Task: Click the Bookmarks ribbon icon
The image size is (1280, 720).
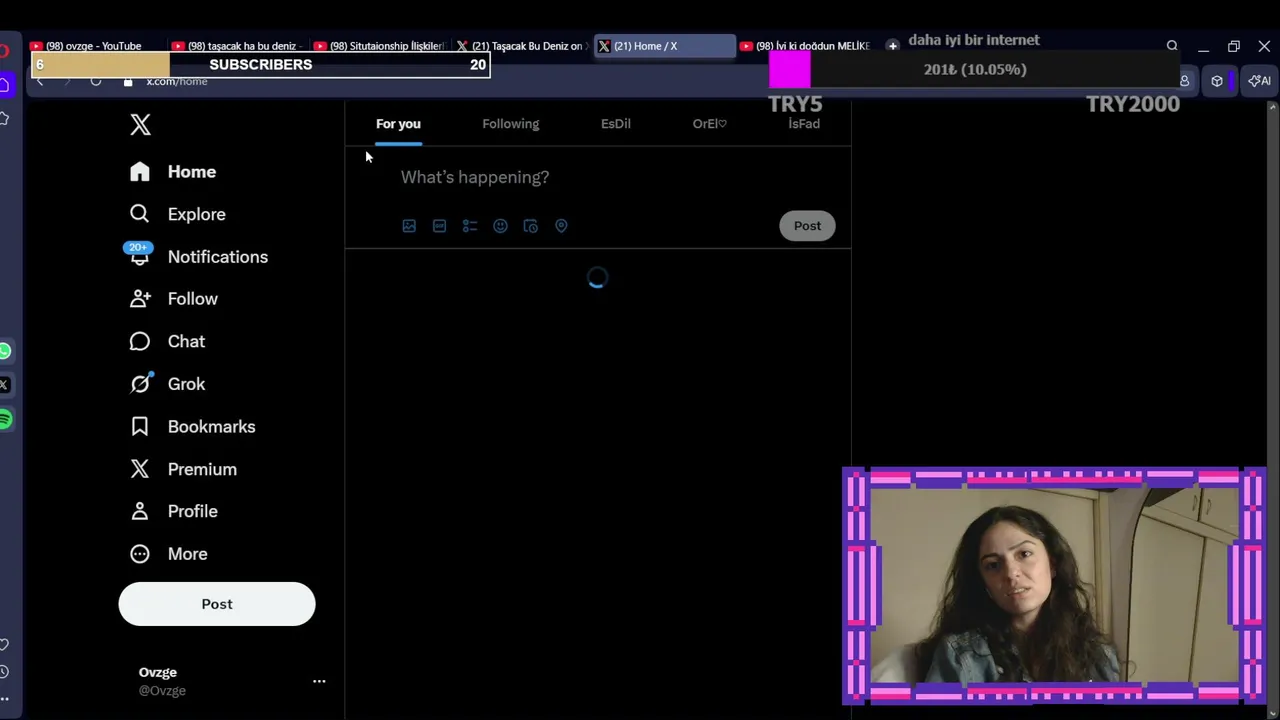Action: point(140,427)
